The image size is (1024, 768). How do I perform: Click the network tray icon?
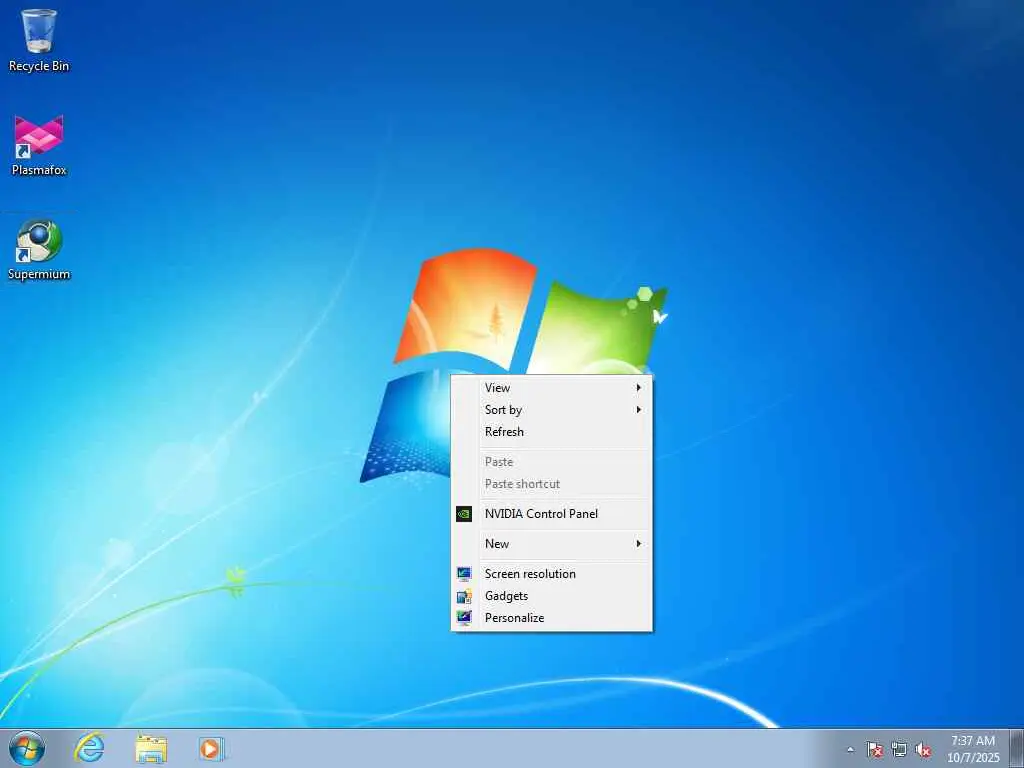click(899, 750)
